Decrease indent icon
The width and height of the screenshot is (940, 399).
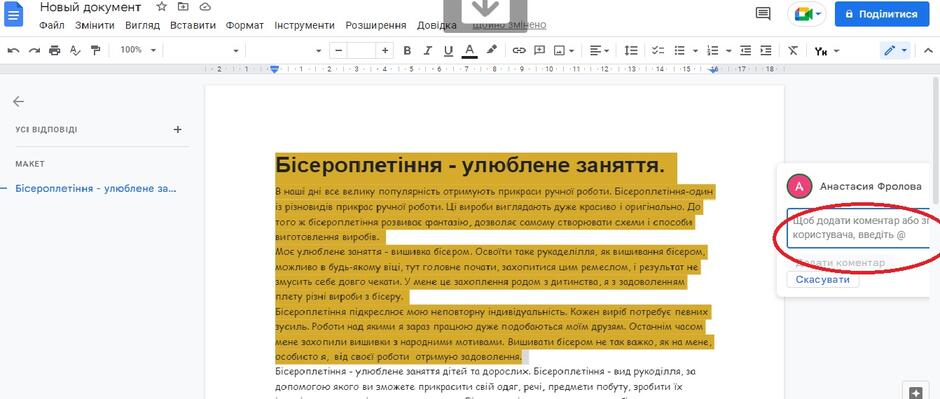[x=745, y=51]
